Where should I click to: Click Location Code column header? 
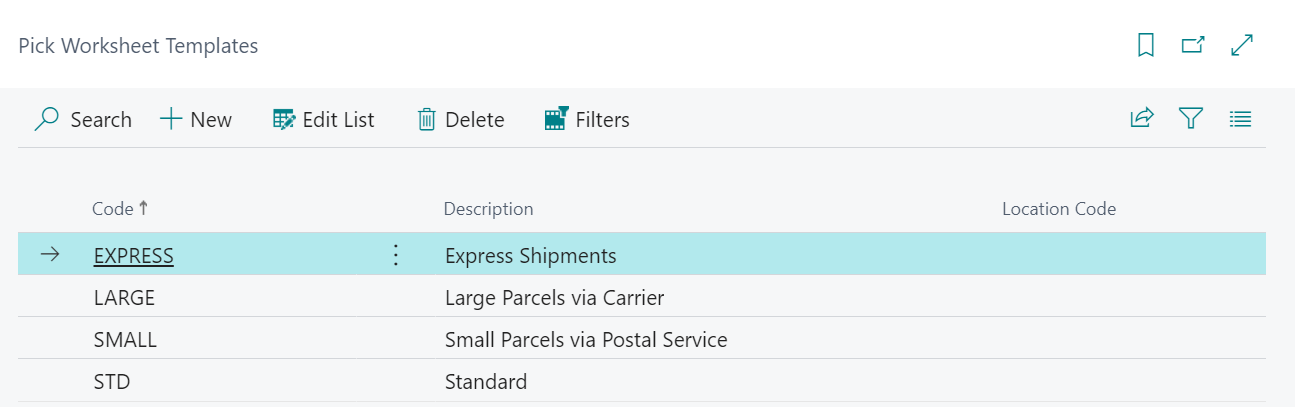click(1059, 209)
